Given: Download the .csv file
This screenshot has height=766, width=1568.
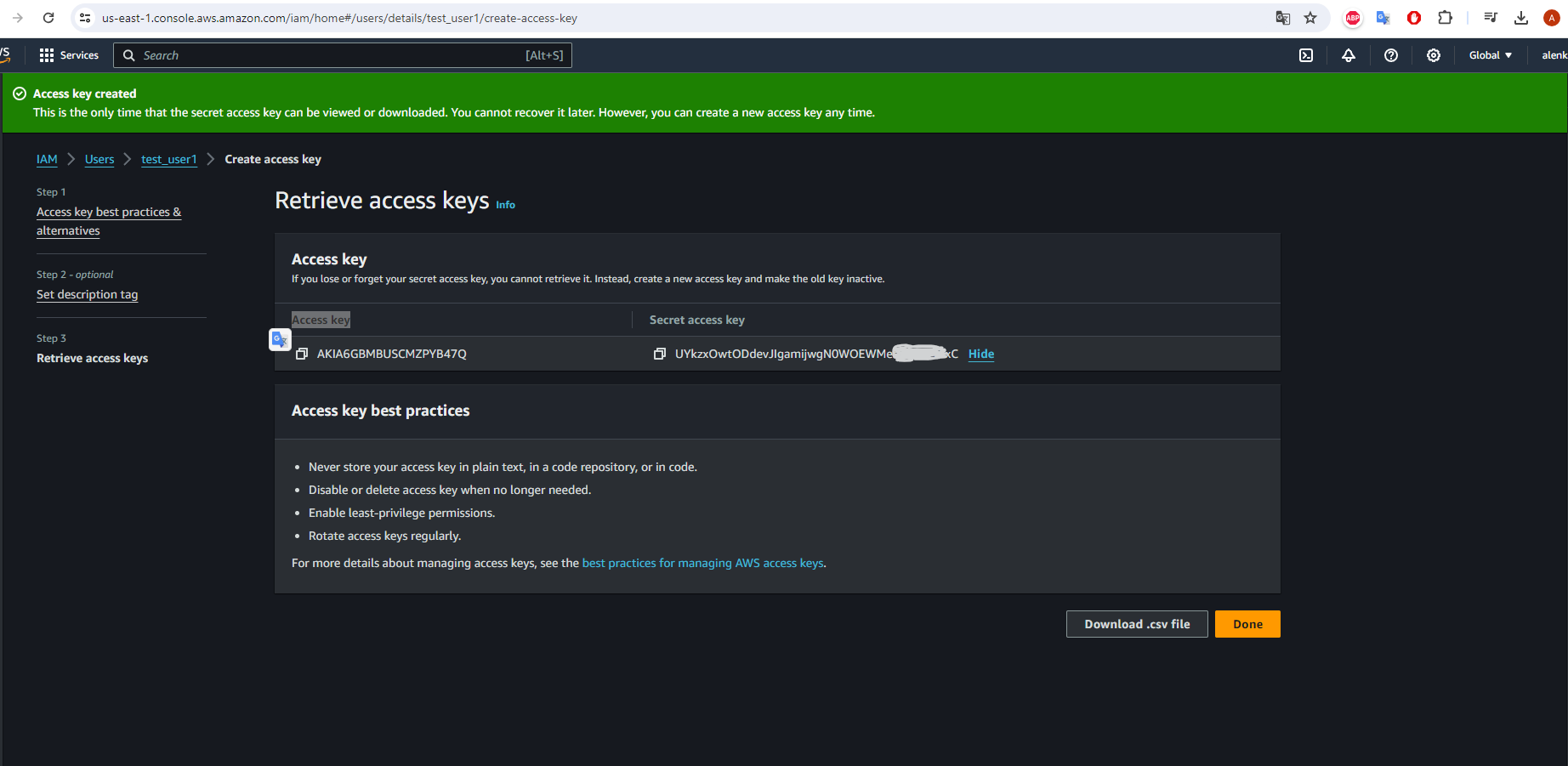Looking at the screenshot, I should click(1136, 624).
